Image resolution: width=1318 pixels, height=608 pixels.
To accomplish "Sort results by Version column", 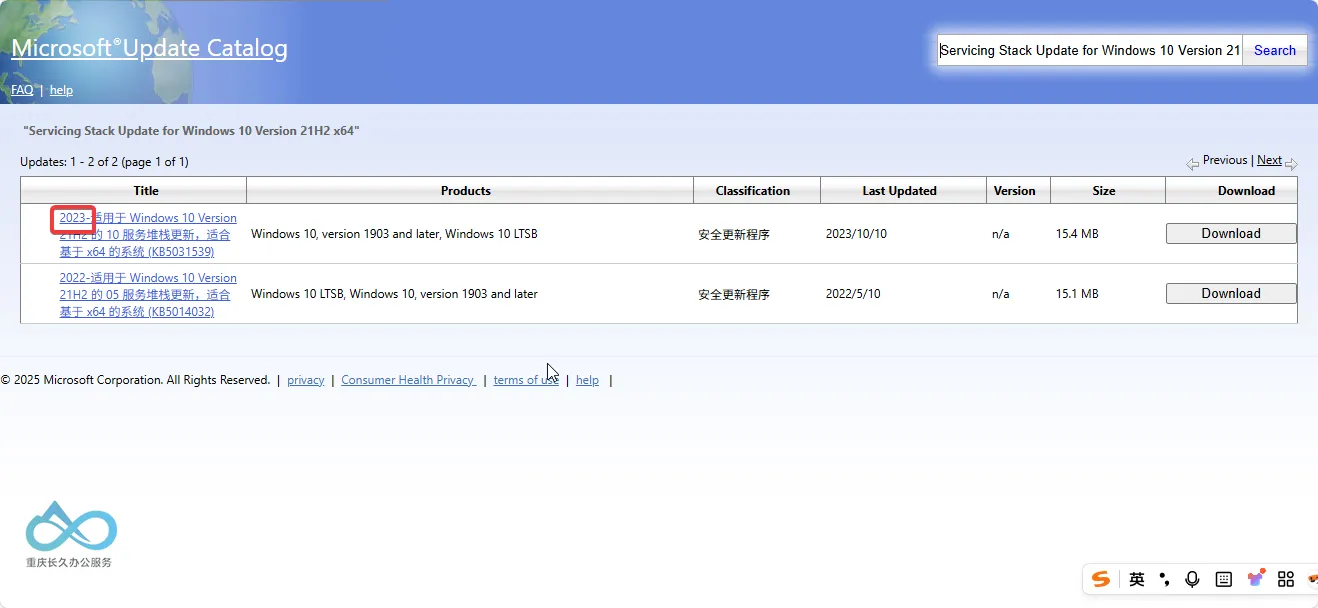I will coord(1015,190).
